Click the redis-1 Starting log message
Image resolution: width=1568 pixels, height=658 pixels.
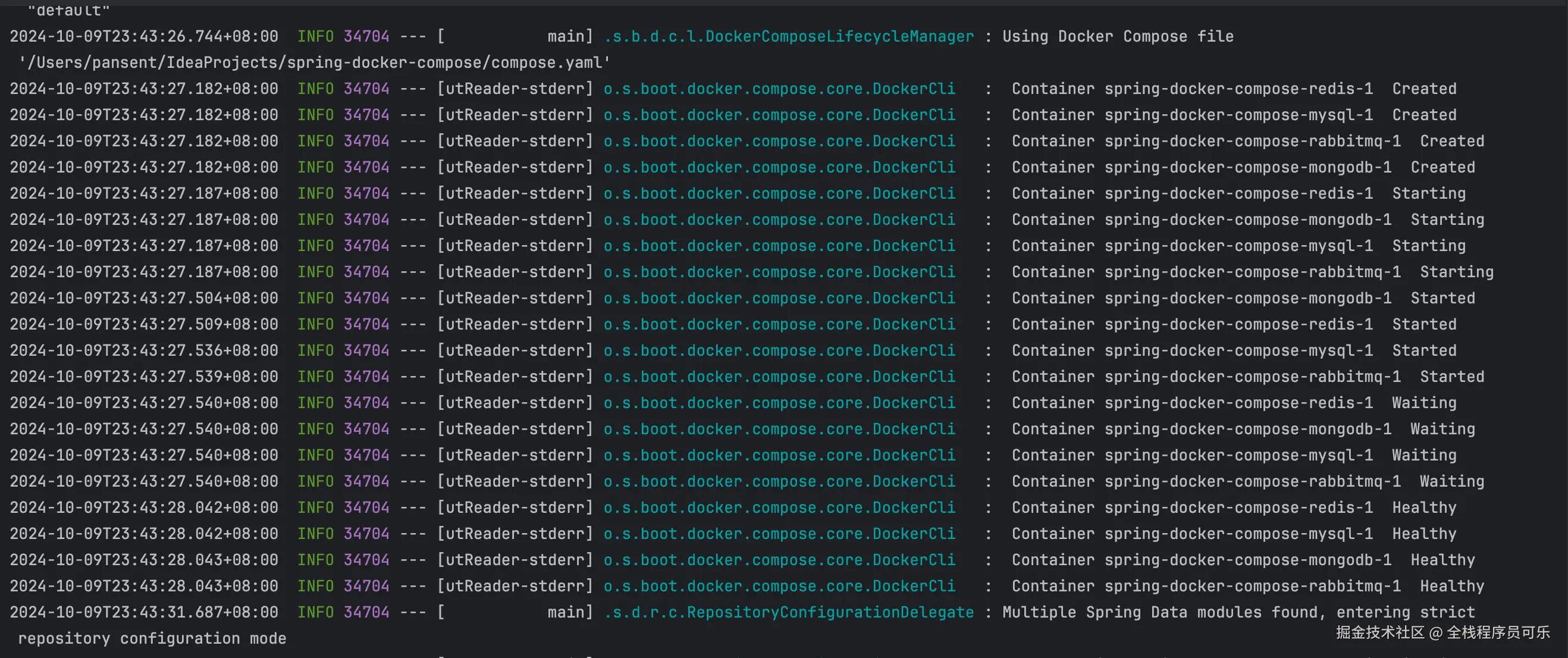click(x=1238, y=193)
